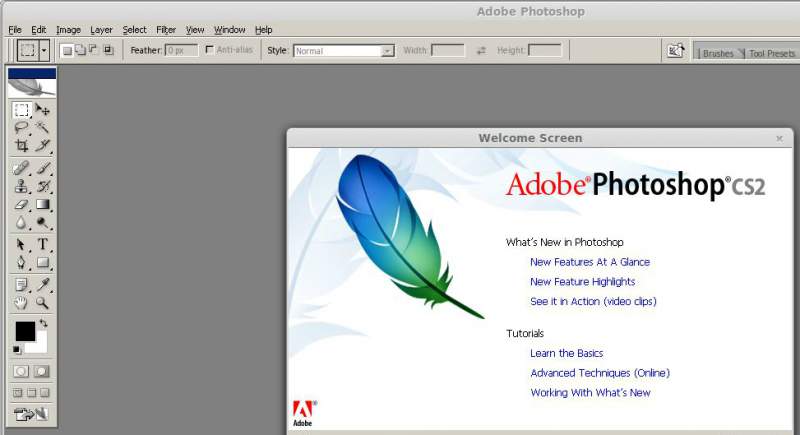This screenshot has width=800, height=435.
Task: Select the Rectangle shape tool
Action: [43, 263]
